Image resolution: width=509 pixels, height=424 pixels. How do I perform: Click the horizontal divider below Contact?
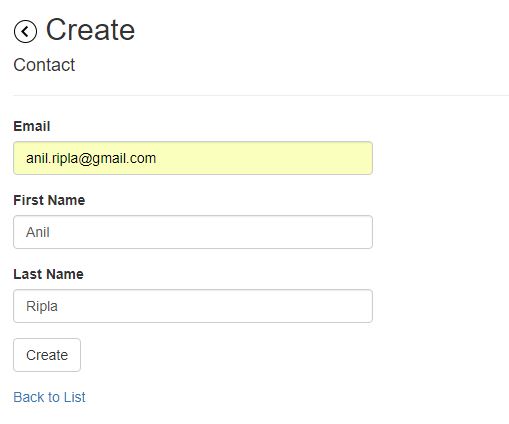(261, 95)
